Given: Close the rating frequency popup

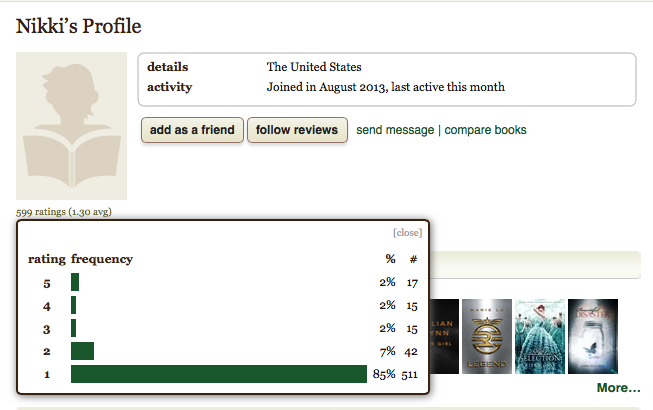Looking at the screenshot, I should tap(407, 233).
